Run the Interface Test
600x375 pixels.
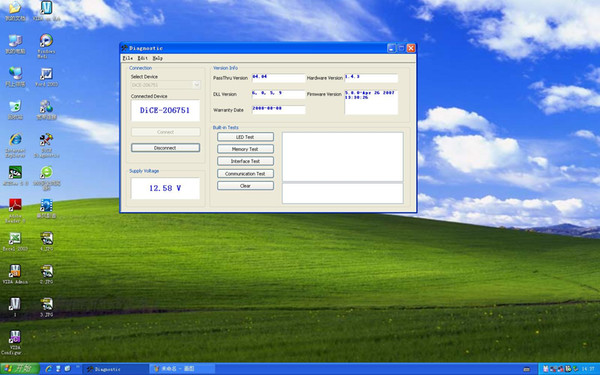245,161
